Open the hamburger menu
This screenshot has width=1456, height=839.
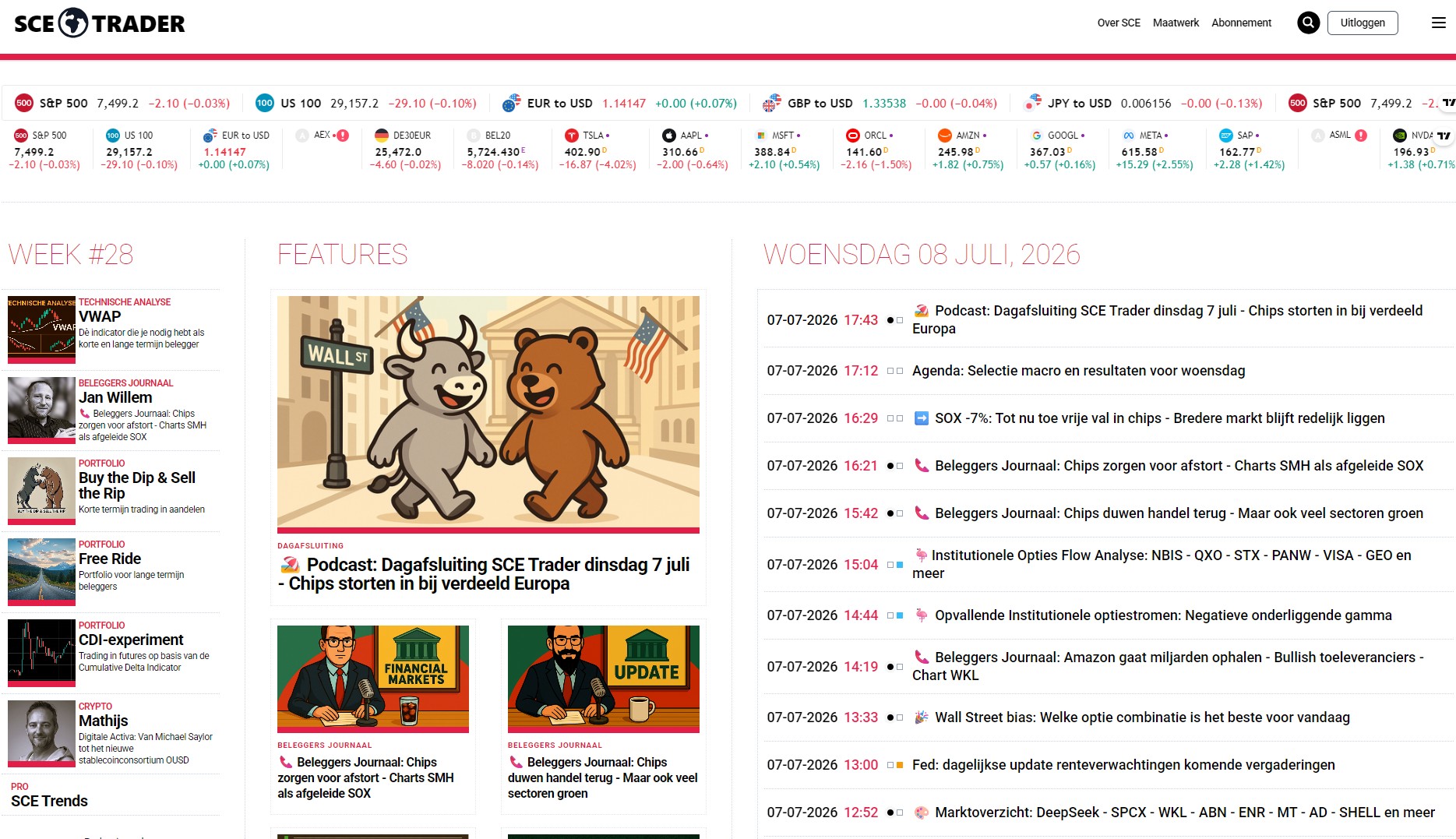pos(1439,23)
